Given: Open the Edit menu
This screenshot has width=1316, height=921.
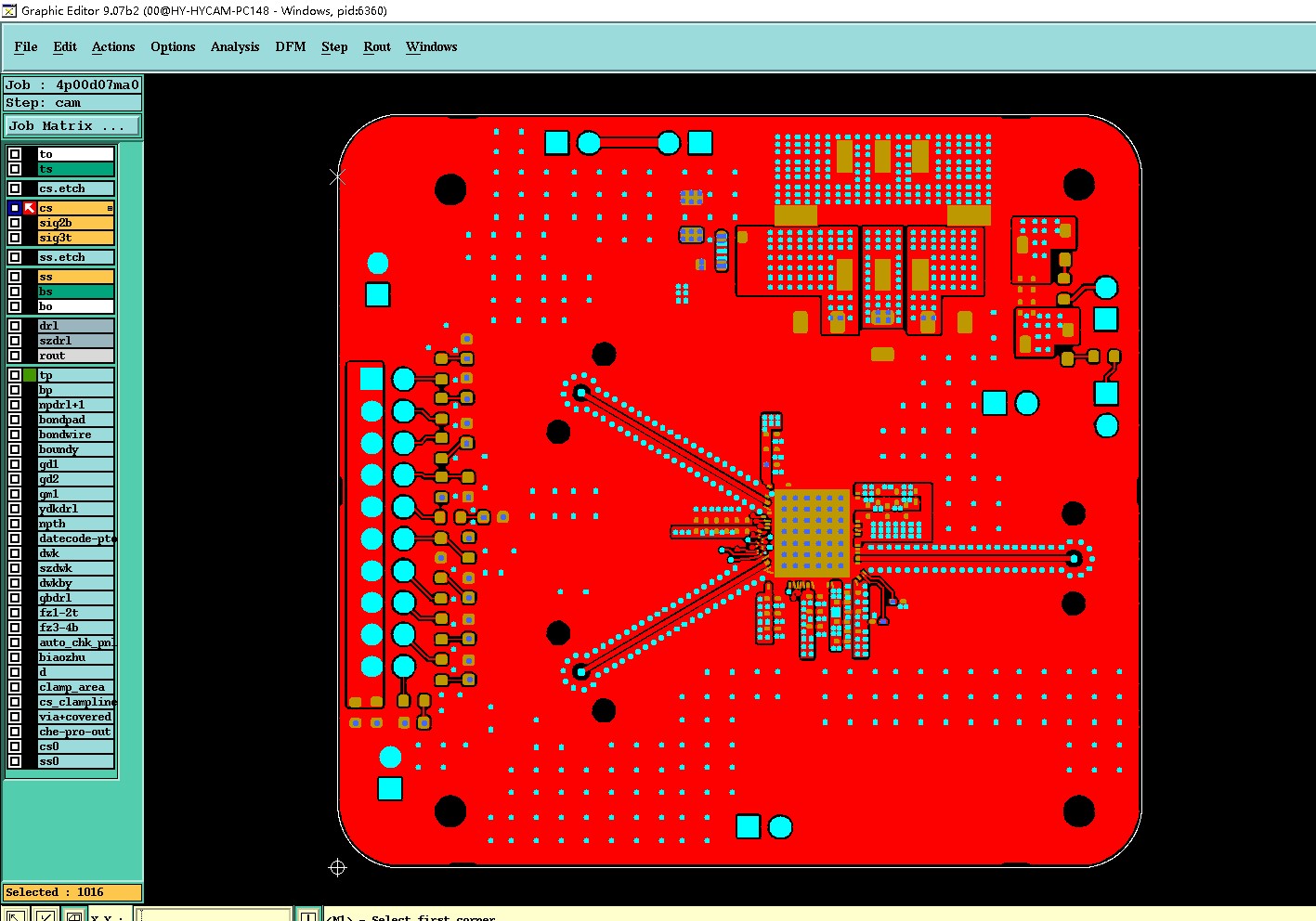Looking at the screenshot, I should click(x=65, y=46).
